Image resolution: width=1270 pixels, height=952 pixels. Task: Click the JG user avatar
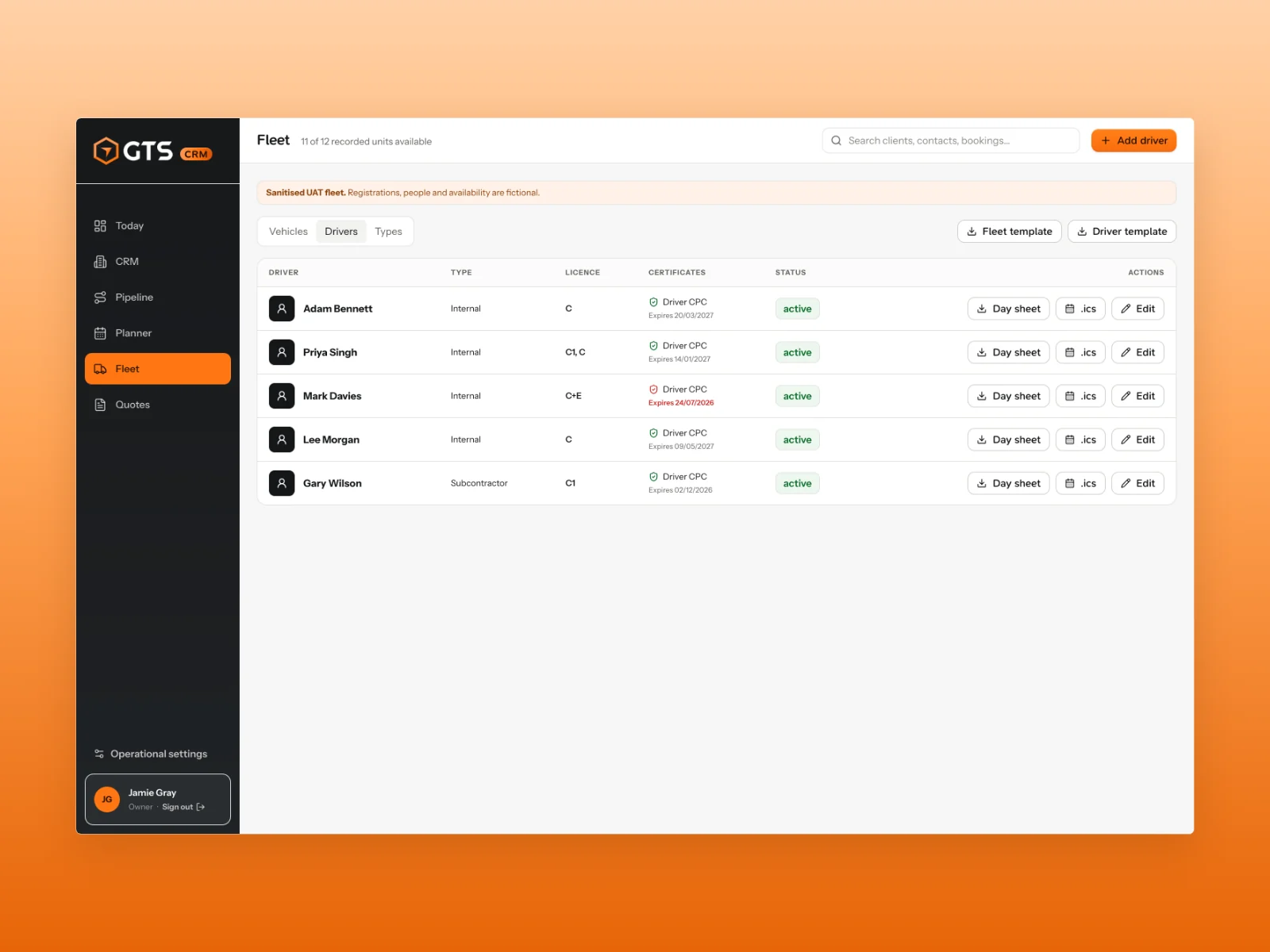107,799
